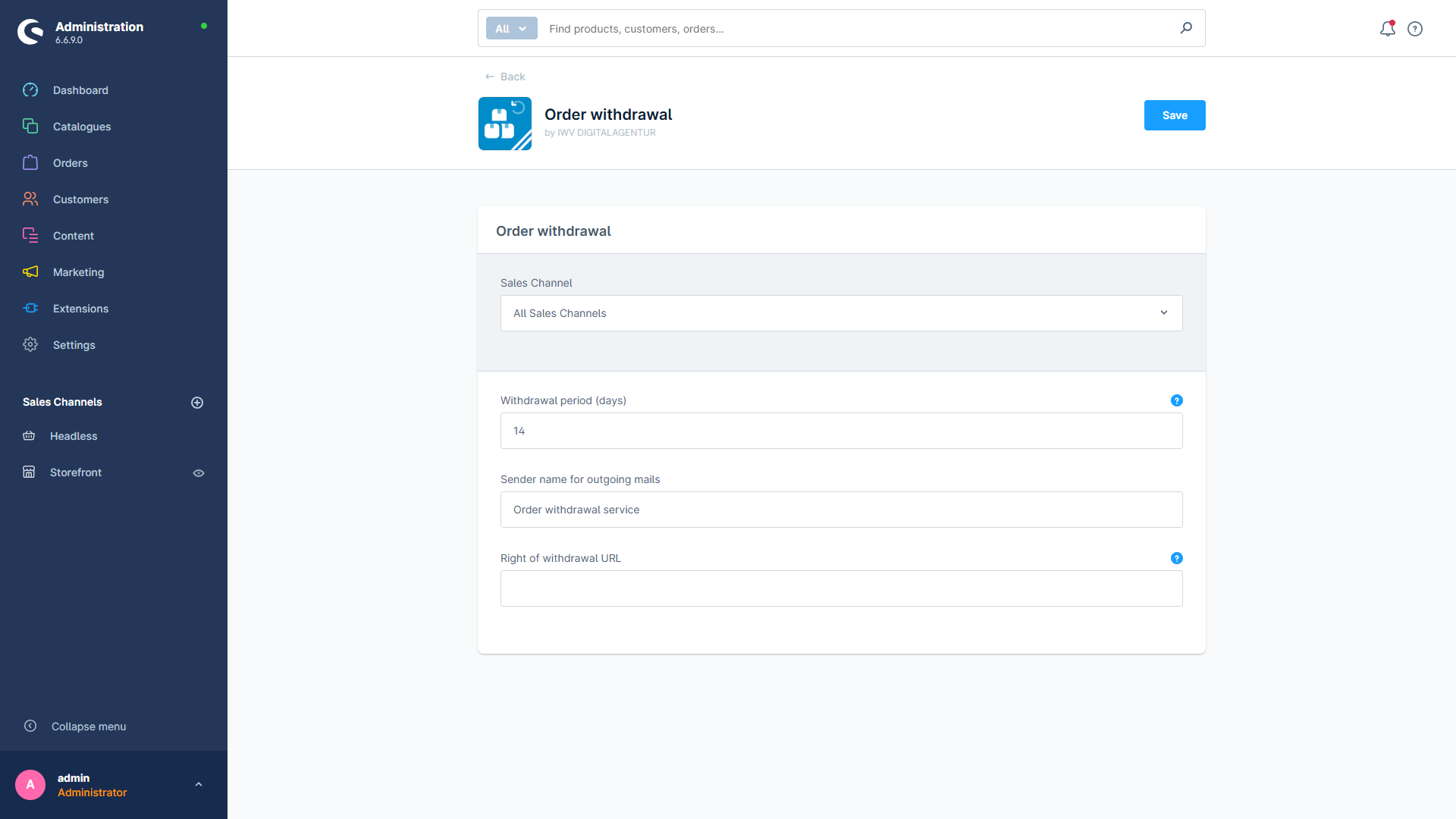Click the Withdrawal period help tooltip icon

(1176, 400)
